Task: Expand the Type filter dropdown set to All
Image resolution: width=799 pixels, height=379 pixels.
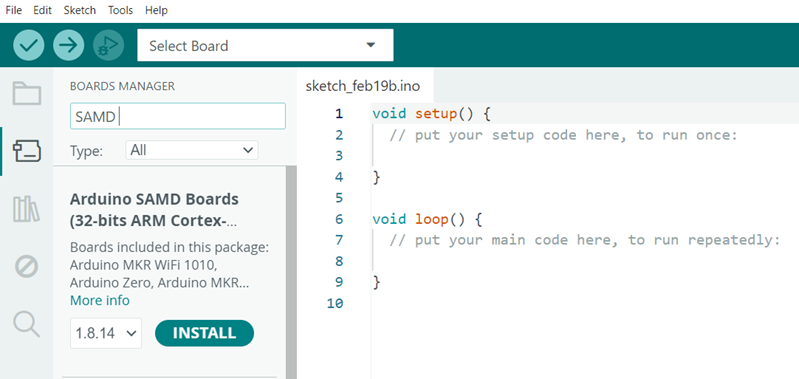Action: pyautogui.click(x=192, y=150)
